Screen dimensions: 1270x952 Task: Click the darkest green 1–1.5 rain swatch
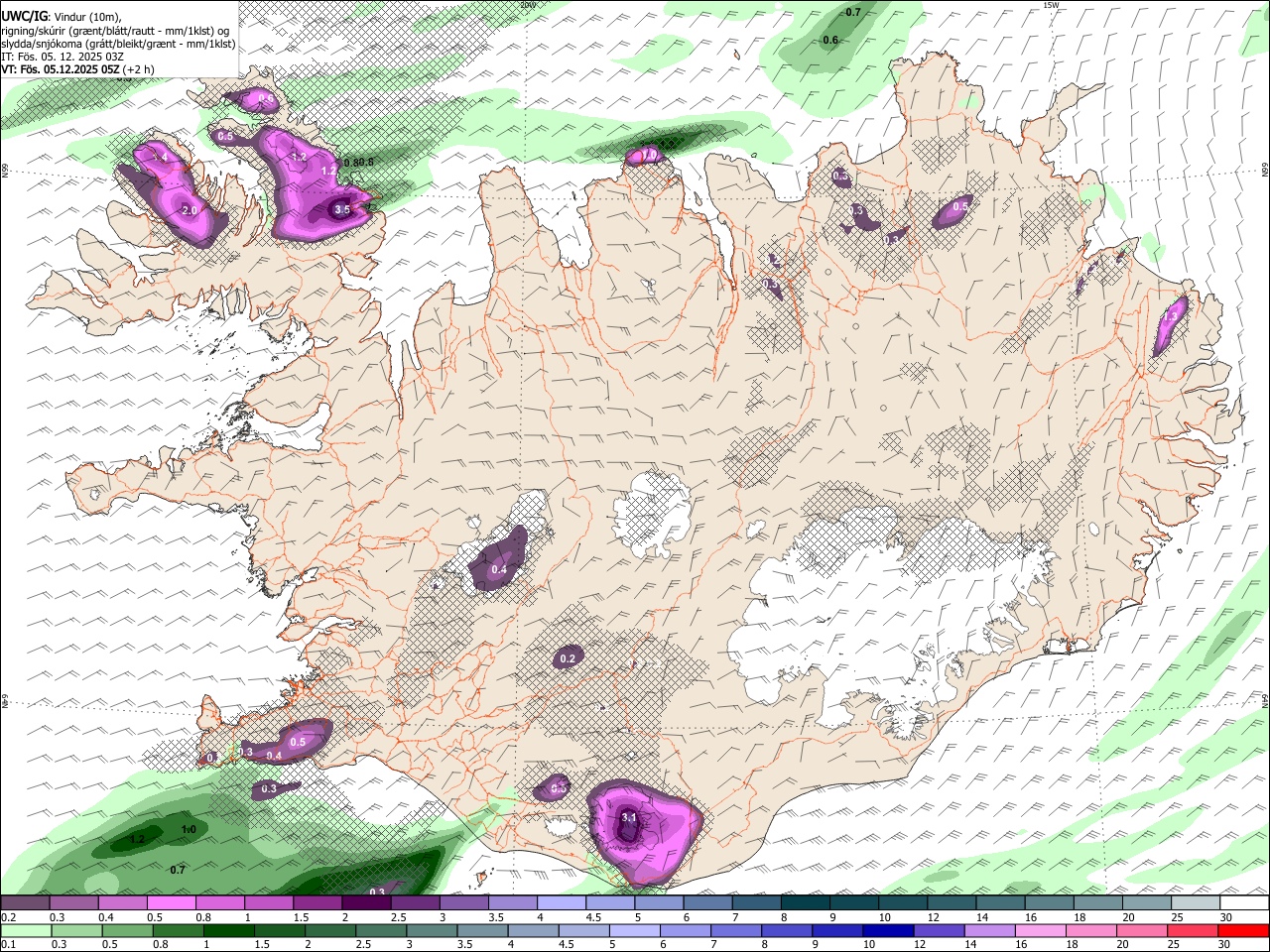(228, 930)
